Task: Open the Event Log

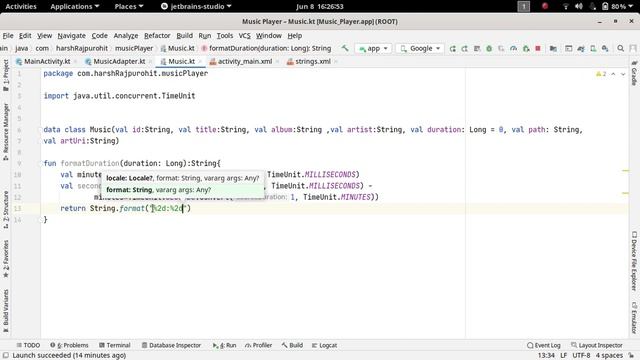Action: pyautogui.click(x=544, y=345)
